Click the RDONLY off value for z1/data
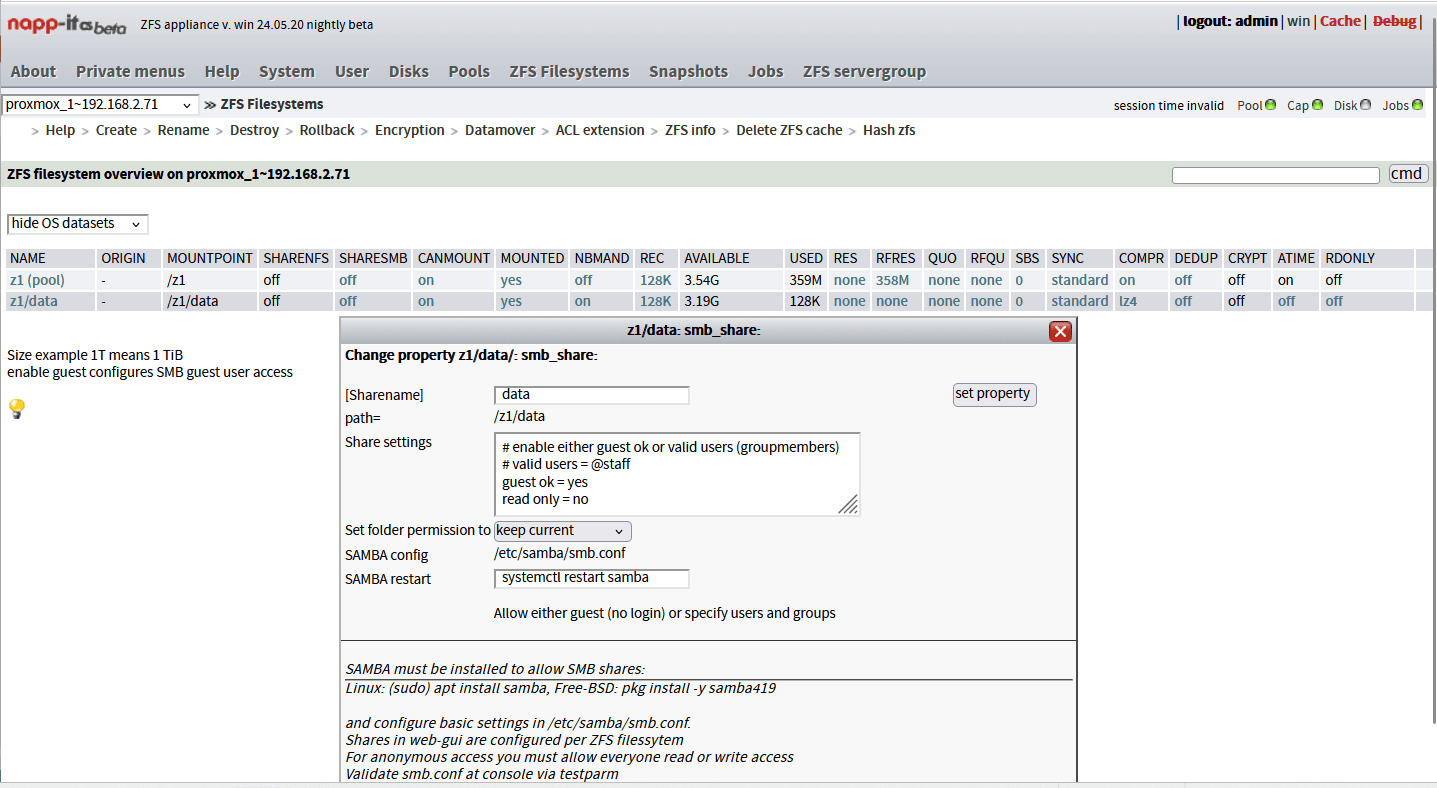This screenshot has height=788, width=1437. (x=1335, y=301)
